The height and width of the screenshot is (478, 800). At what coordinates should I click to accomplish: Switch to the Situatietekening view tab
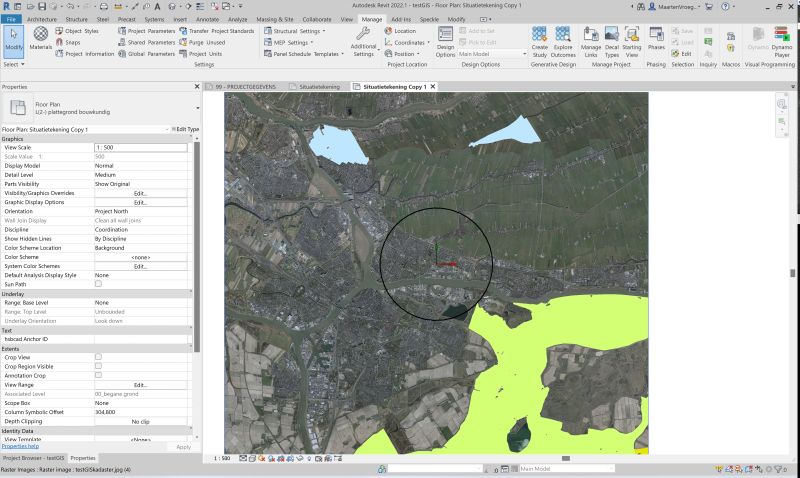pos(318,87)
